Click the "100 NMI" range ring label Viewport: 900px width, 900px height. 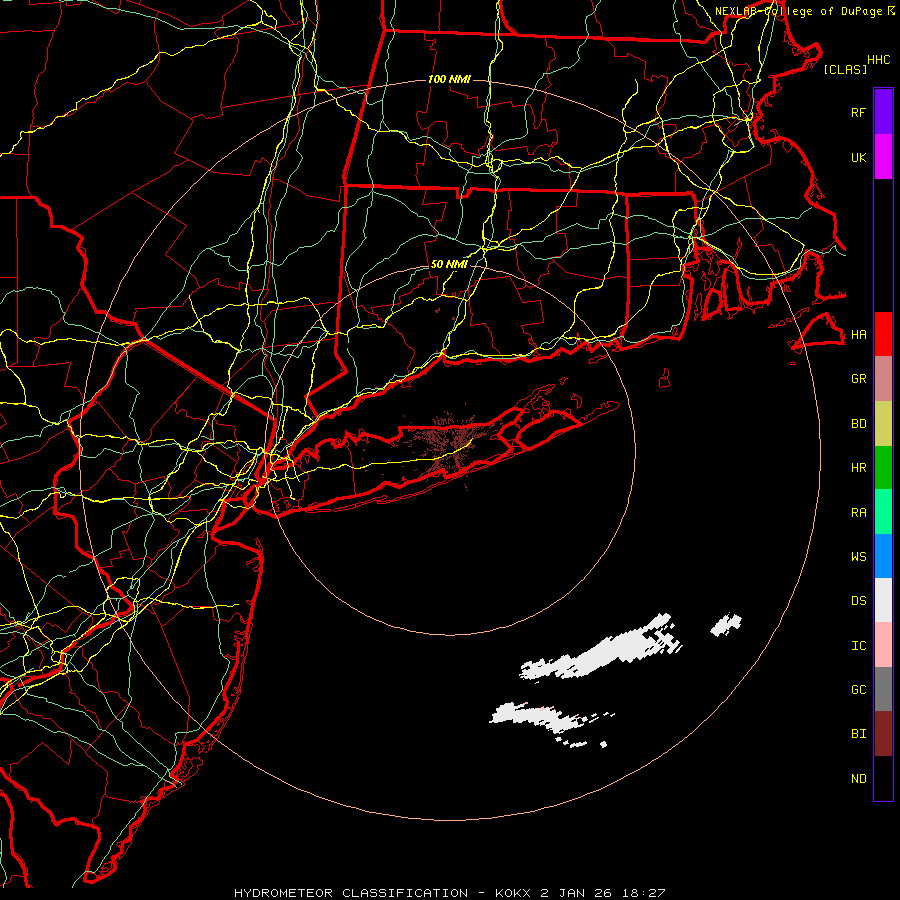click(x=449, y=79)
